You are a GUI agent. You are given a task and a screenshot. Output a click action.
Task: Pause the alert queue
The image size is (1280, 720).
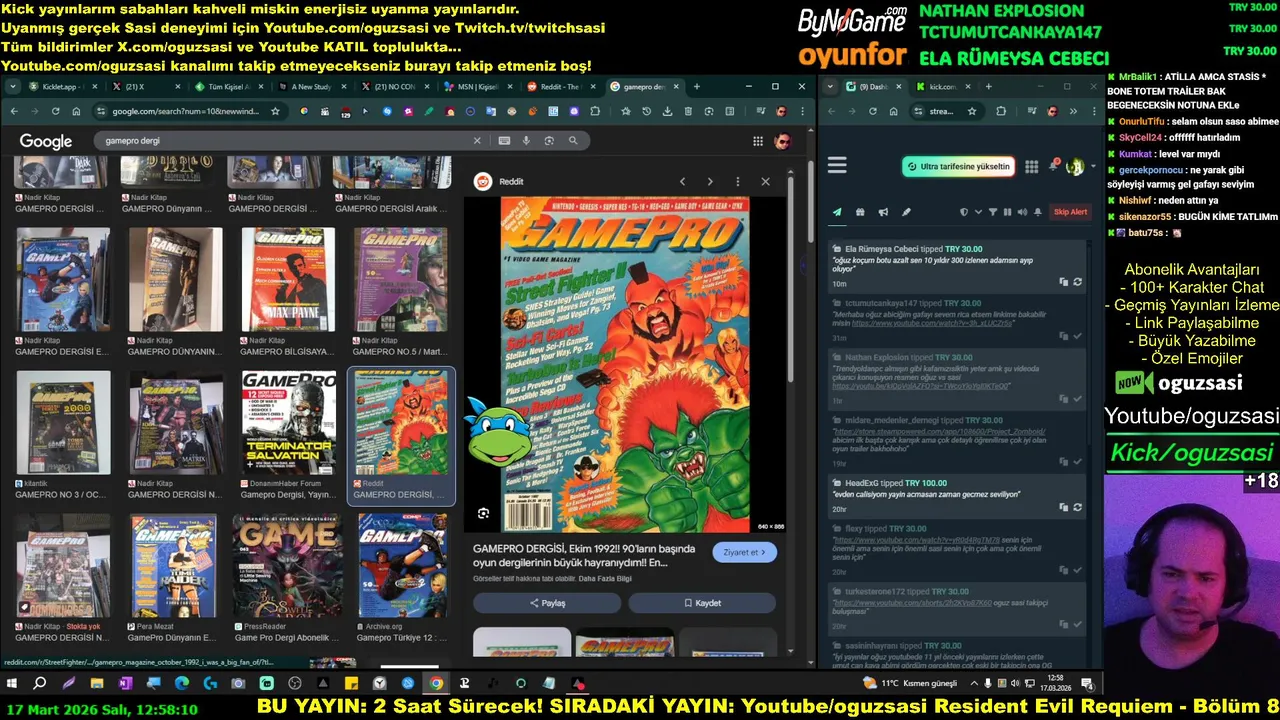(1007, 212)
